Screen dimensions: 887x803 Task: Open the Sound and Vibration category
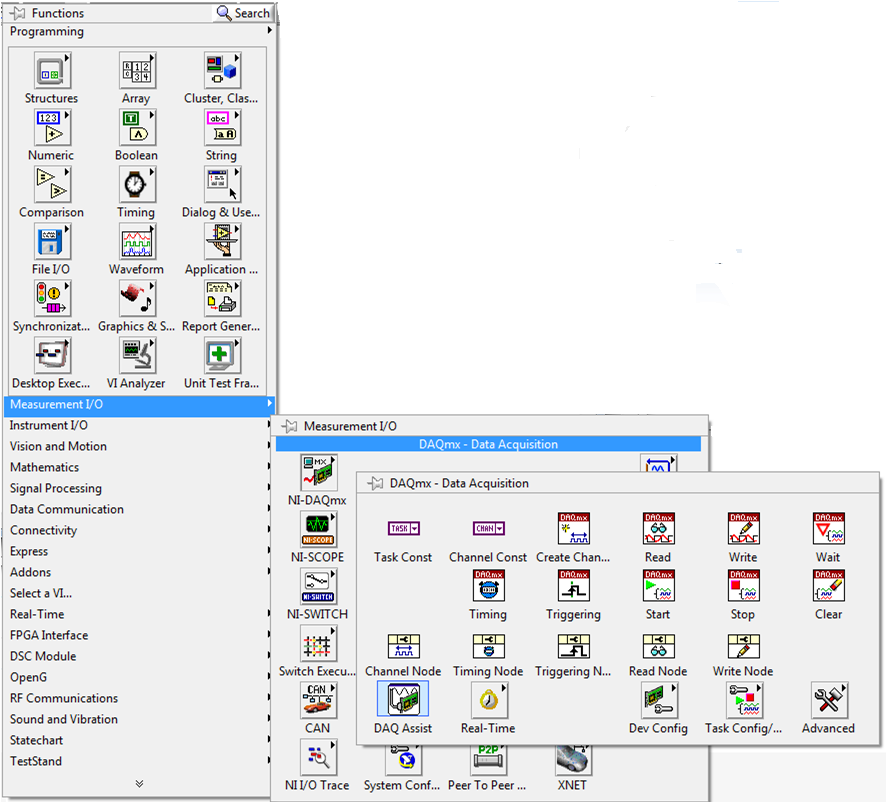[x=139, y=719]
